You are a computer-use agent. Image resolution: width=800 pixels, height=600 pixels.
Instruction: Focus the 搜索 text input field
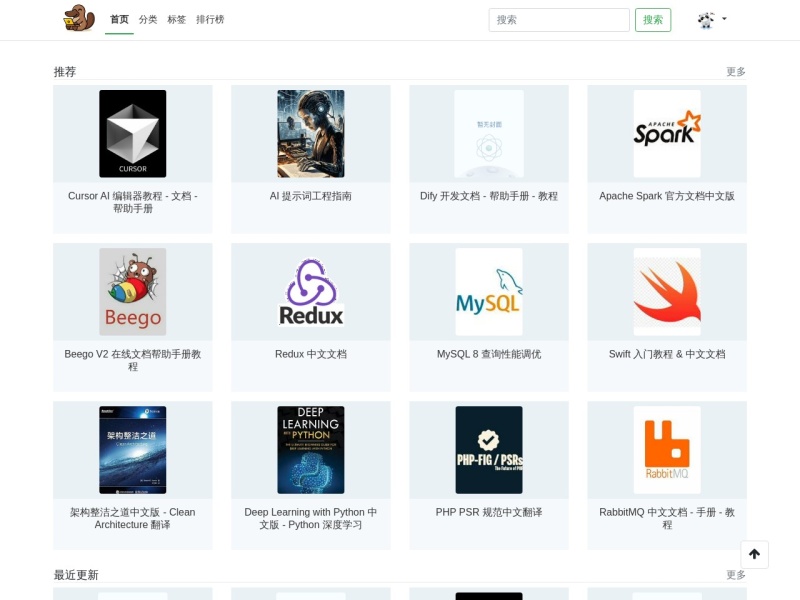point(559,20)
